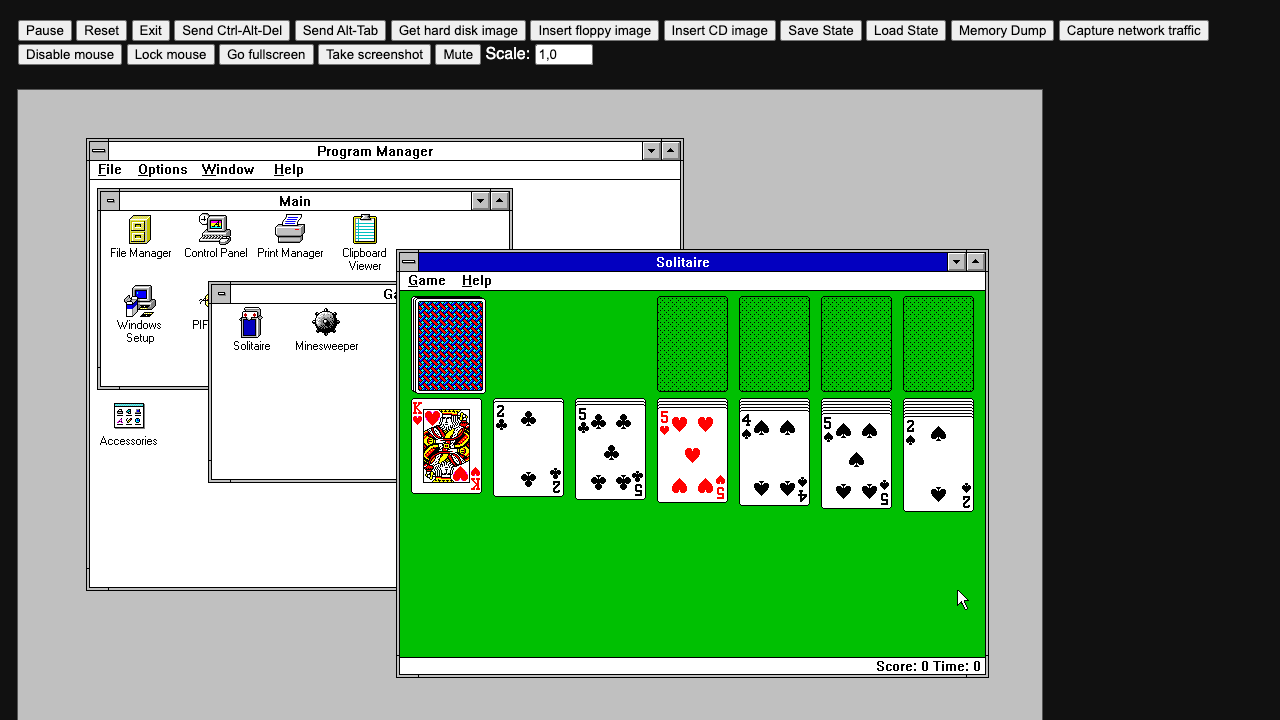Click the Save State button

(x=821, y=31)
